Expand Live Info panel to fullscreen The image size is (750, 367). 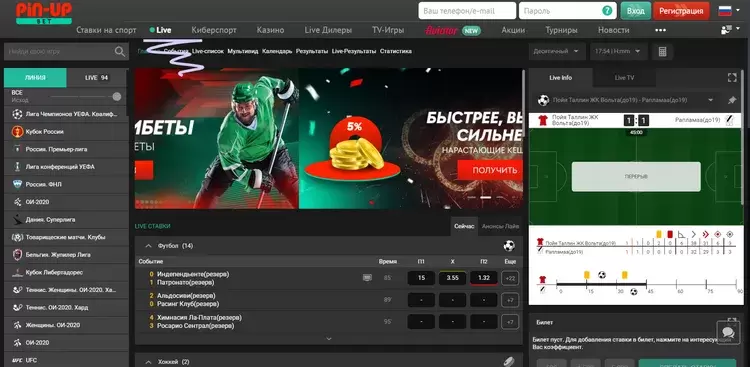pos(732,78)
